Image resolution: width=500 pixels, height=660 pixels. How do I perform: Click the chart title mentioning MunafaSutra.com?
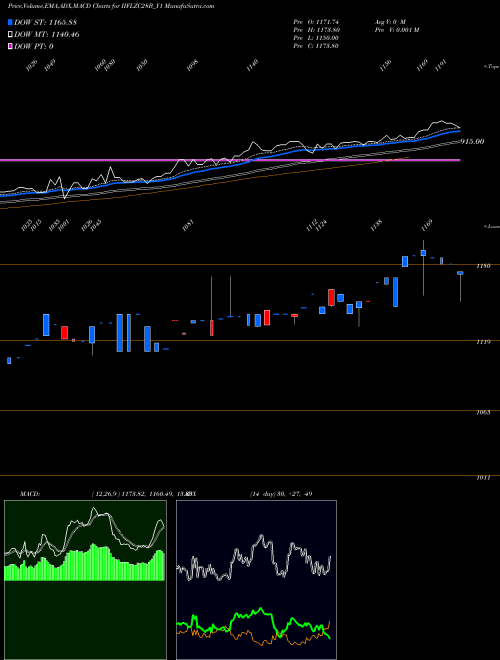111,6
